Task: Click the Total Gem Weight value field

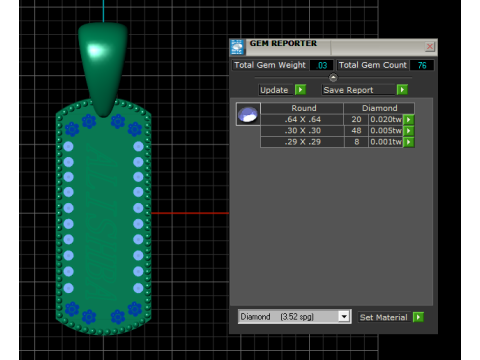Action: pyautogui.click(x=321, y=65)
